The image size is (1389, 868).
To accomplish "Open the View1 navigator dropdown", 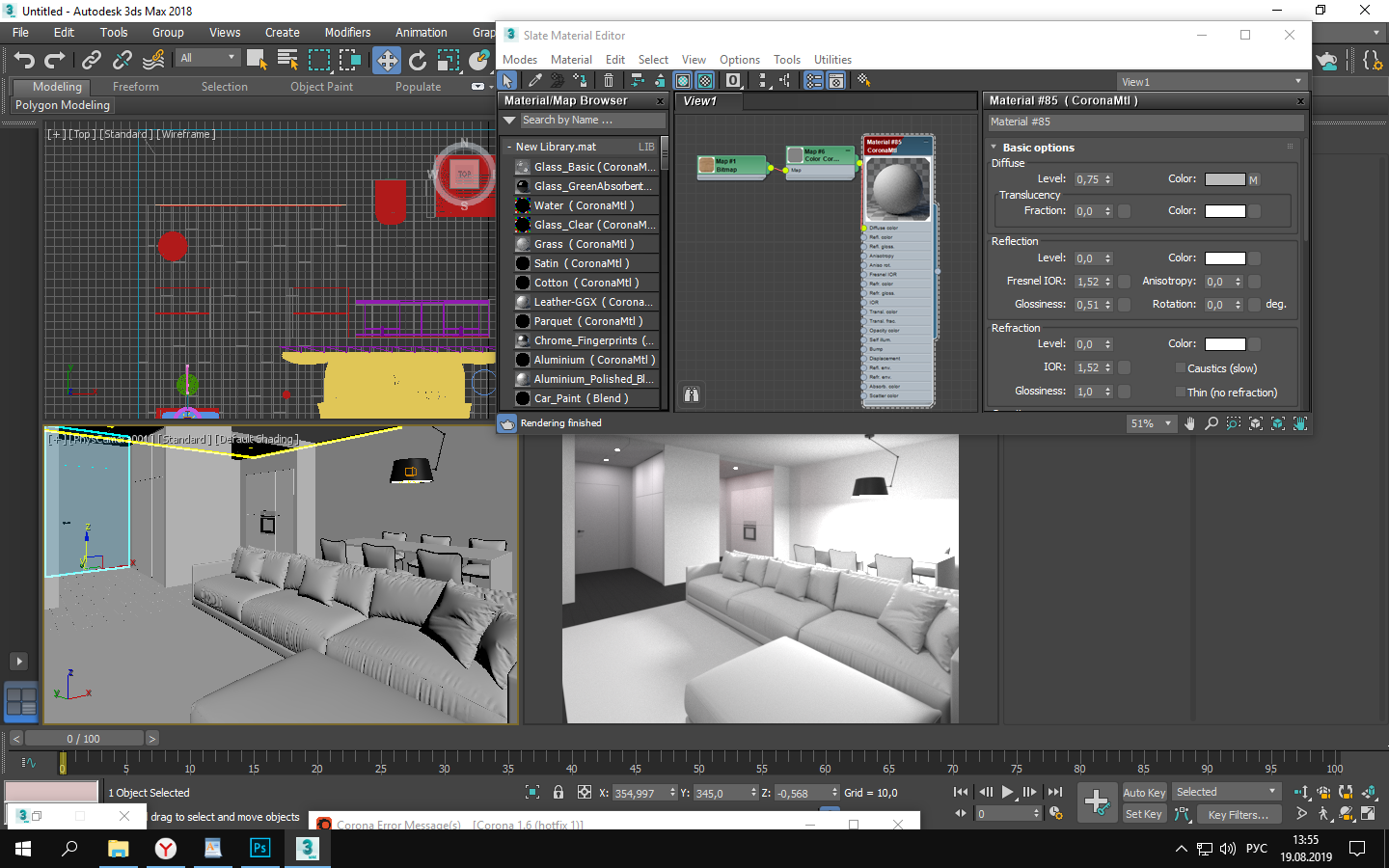I will click(x=1212, y=82).
